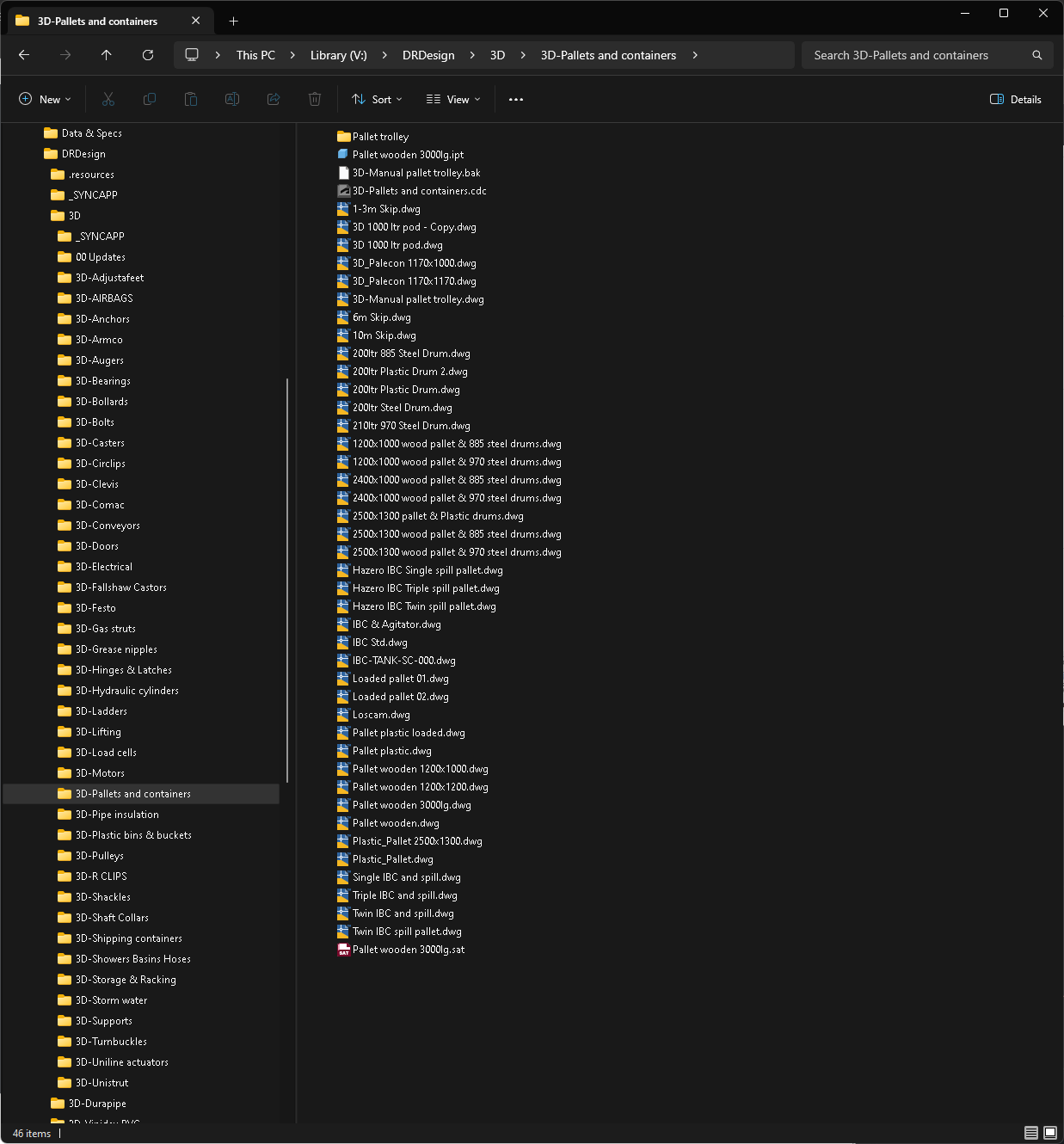Toggle the Details pane
The height and width of the screenshot is (1144, 1064).
pos(1016,100)
